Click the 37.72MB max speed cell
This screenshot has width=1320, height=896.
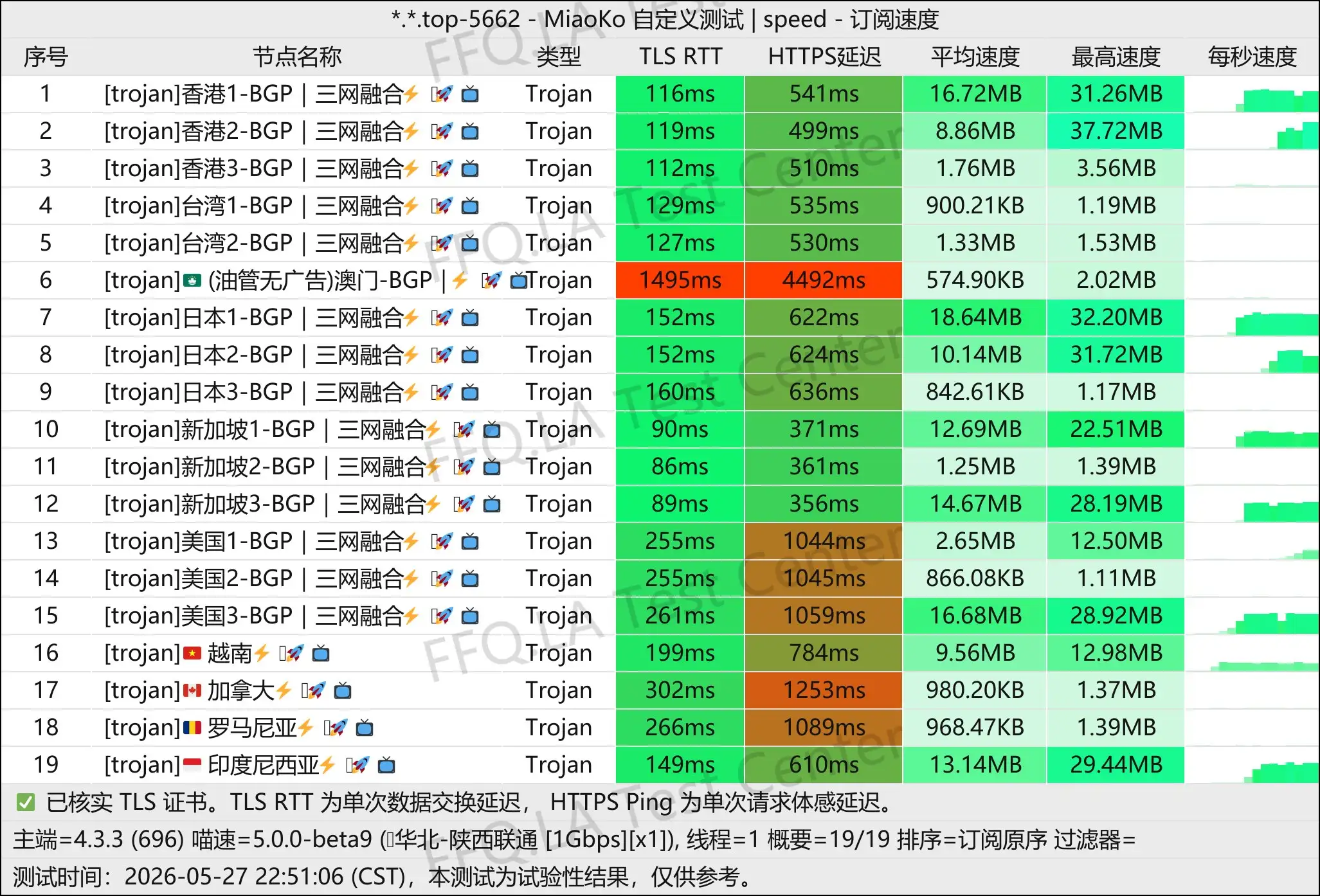(x=1116, y=131)
